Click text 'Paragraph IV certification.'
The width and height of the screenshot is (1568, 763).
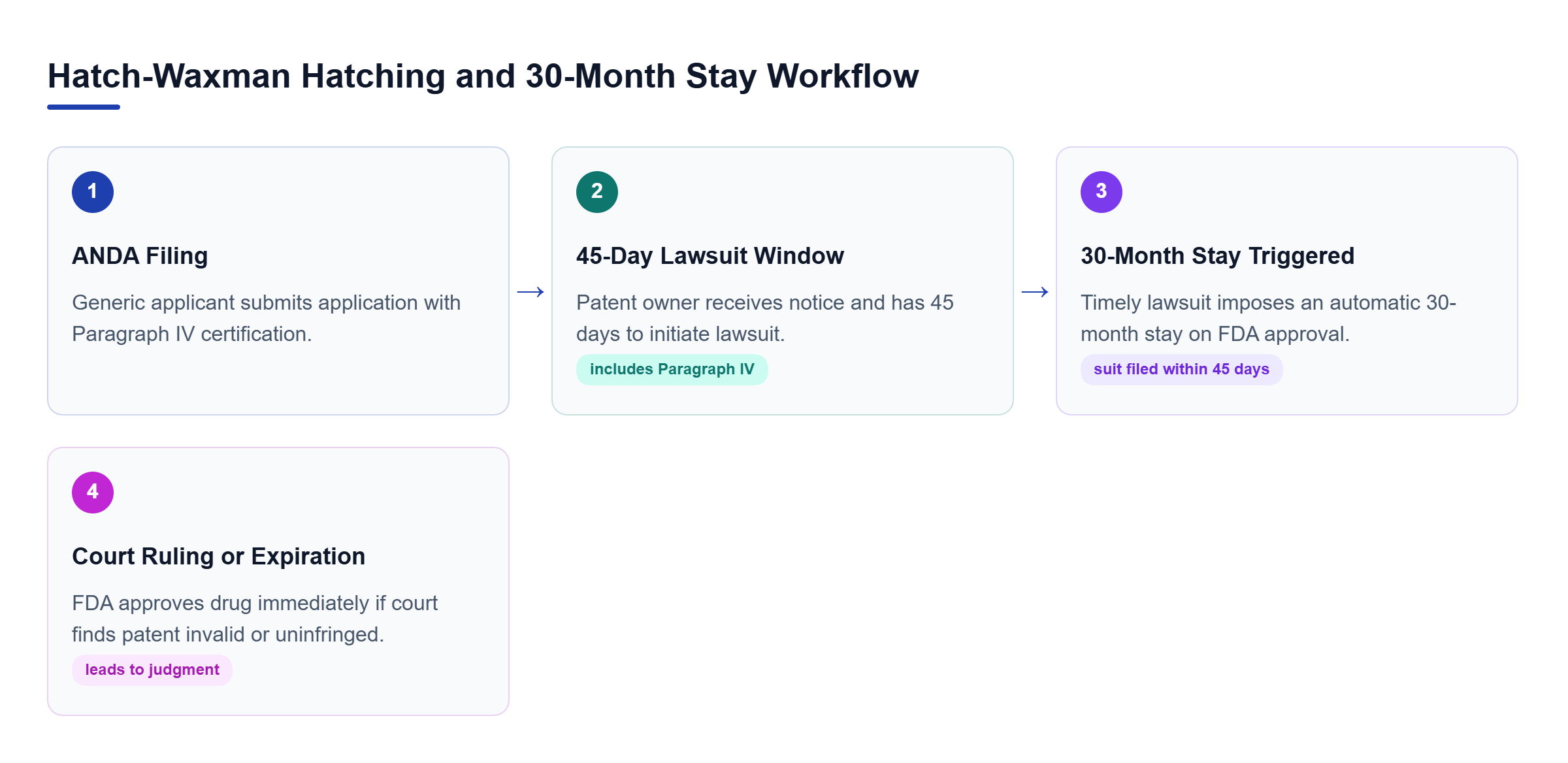pos(192,334)
